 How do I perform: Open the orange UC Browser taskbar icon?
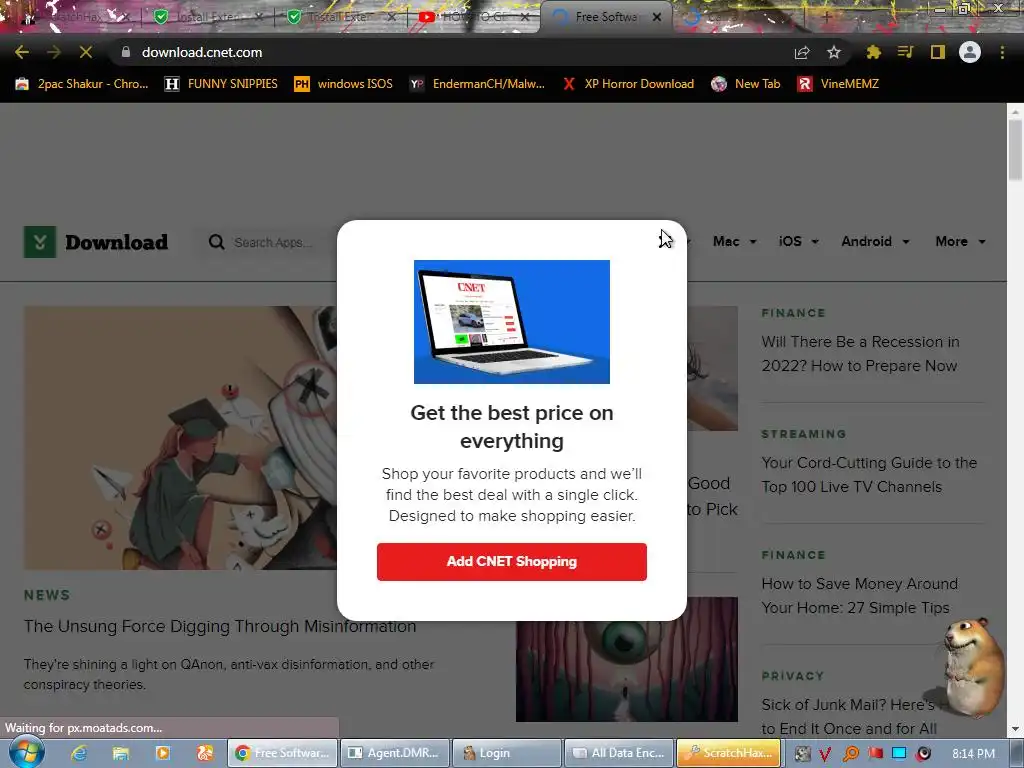click(x=204, y=753)
